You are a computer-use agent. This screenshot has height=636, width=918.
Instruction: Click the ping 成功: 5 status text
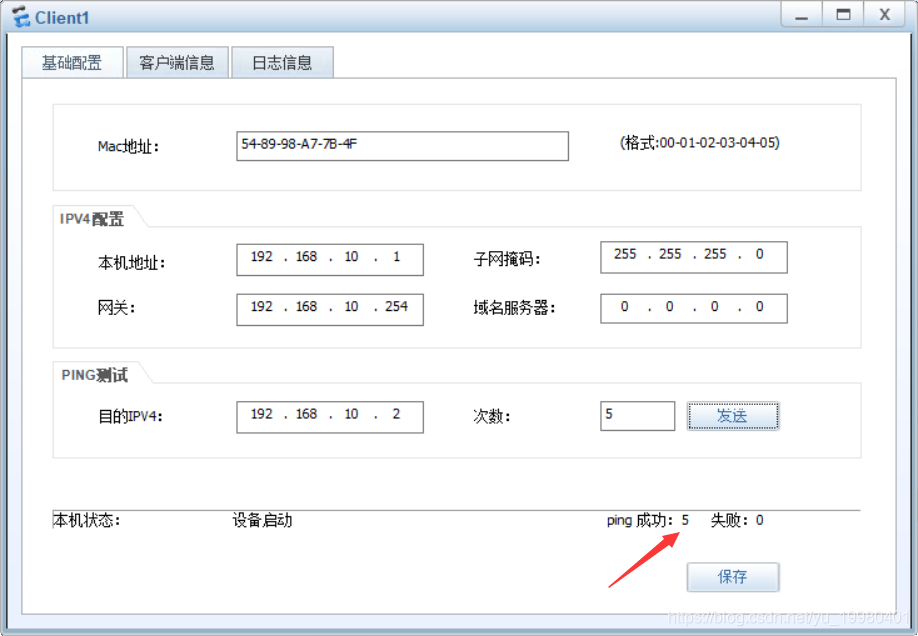pyautogui.click(x=648, y=520)
